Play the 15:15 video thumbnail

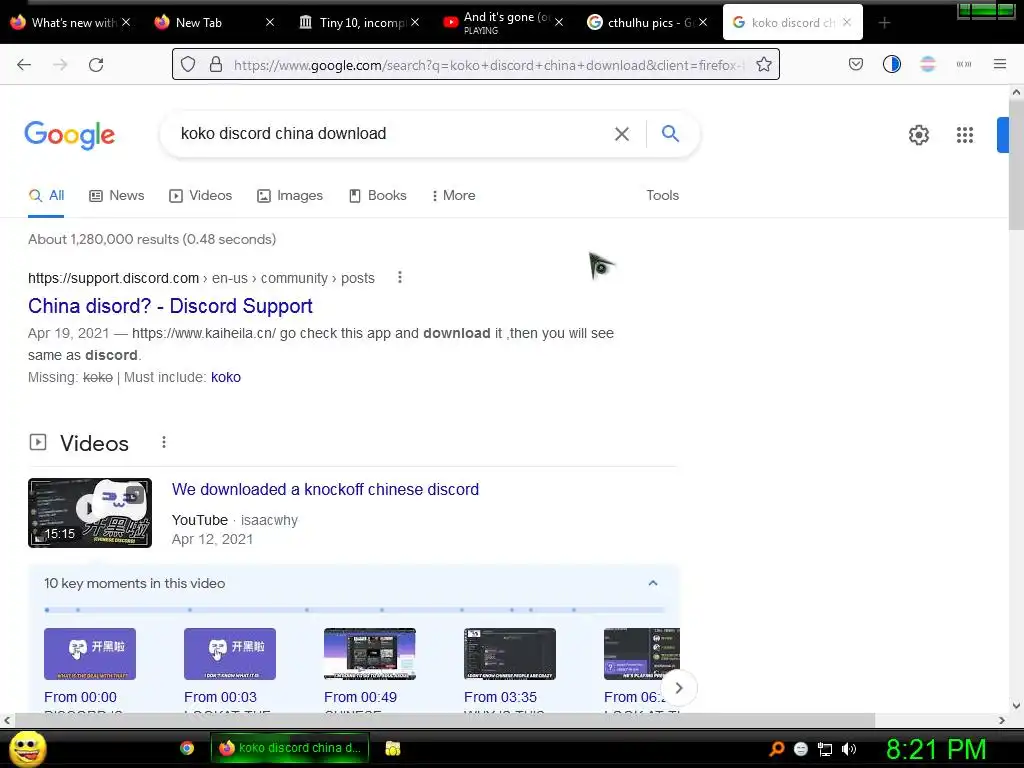tap(90, 513)
